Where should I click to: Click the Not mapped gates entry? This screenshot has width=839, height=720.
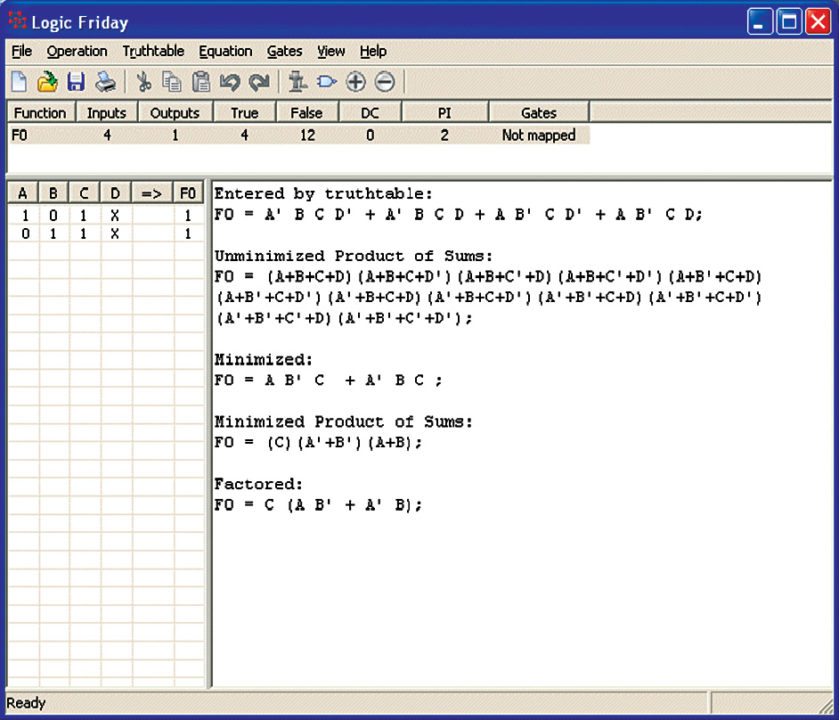[540, 134]
